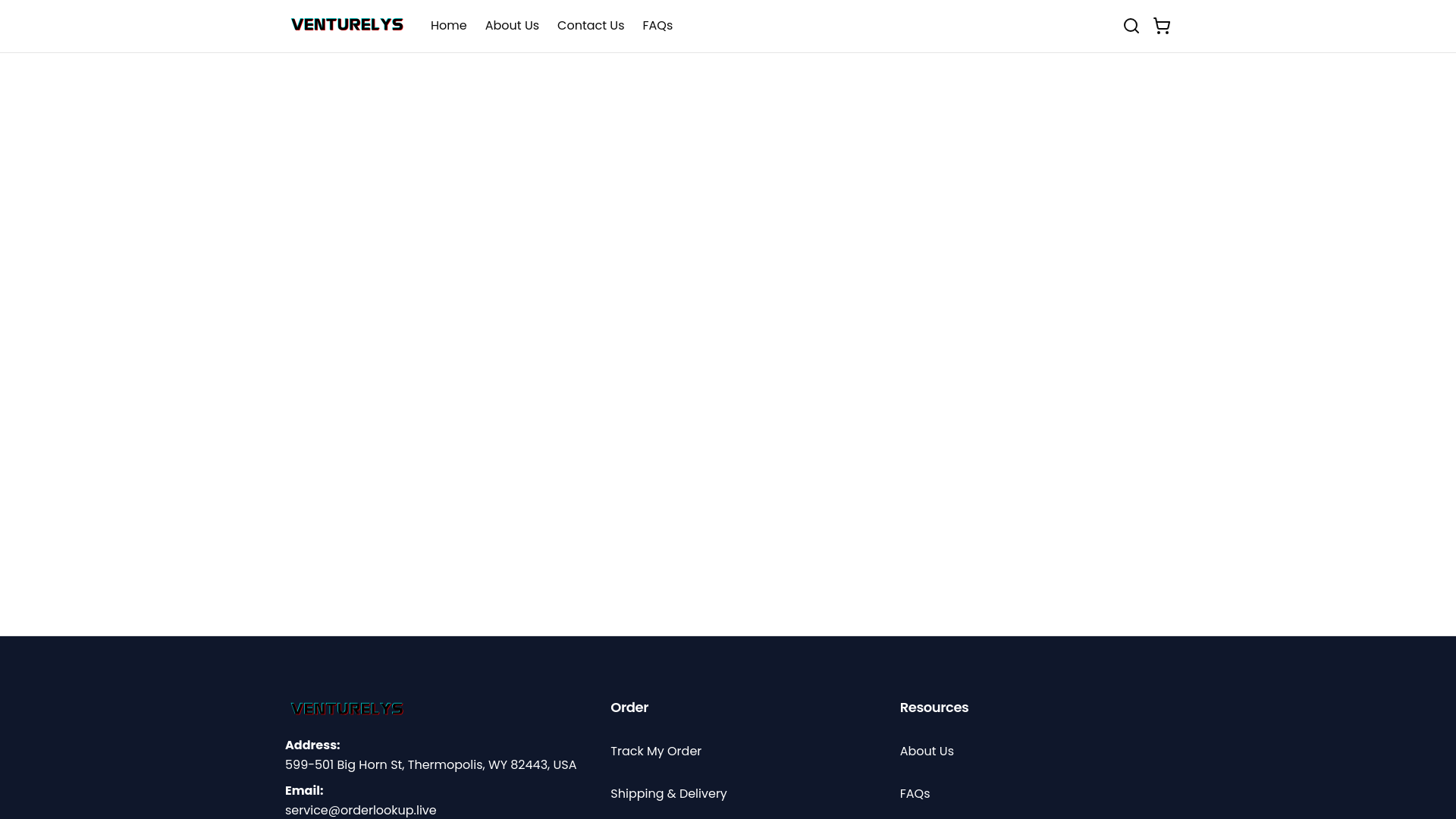Click the Address: label in footer

(x=312, y=745)
